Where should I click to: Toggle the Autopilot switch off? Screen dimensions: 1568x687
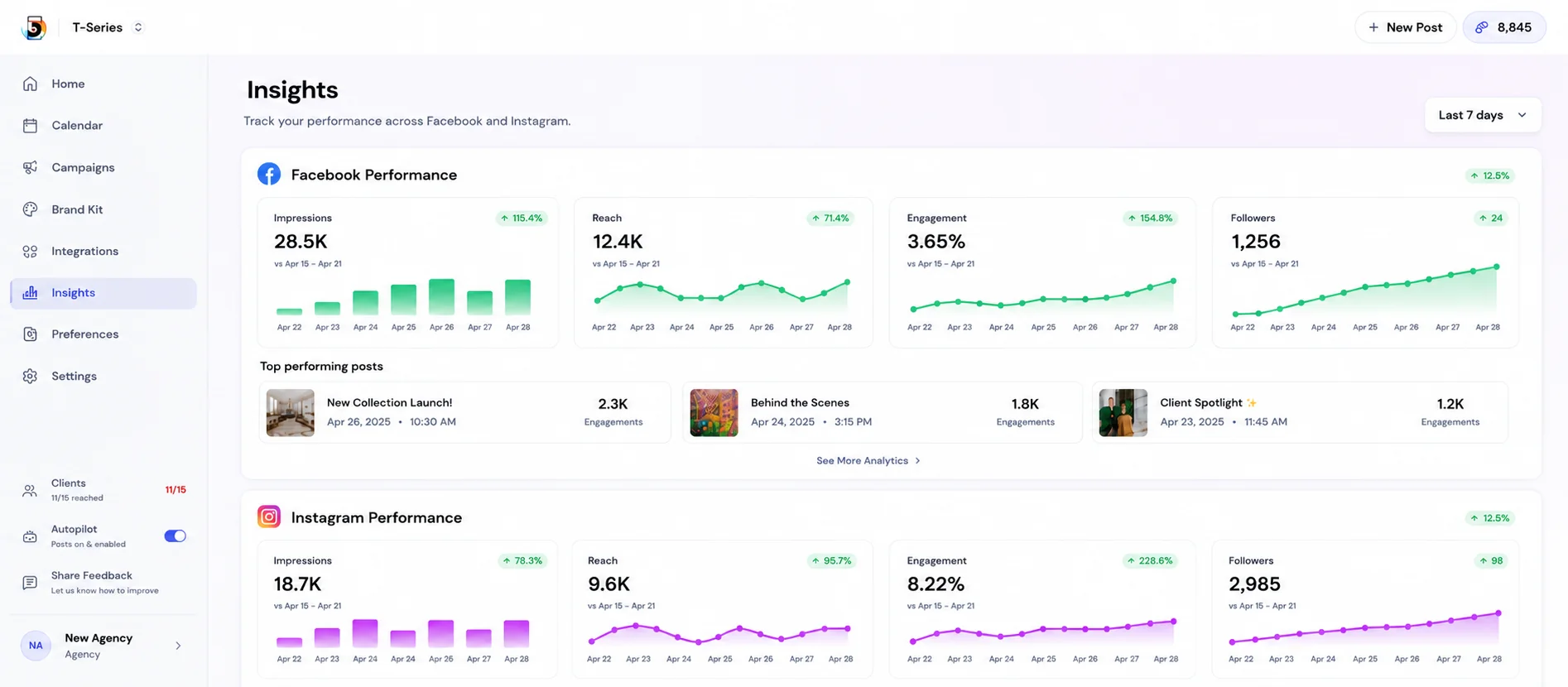click(x=175, y=536)
